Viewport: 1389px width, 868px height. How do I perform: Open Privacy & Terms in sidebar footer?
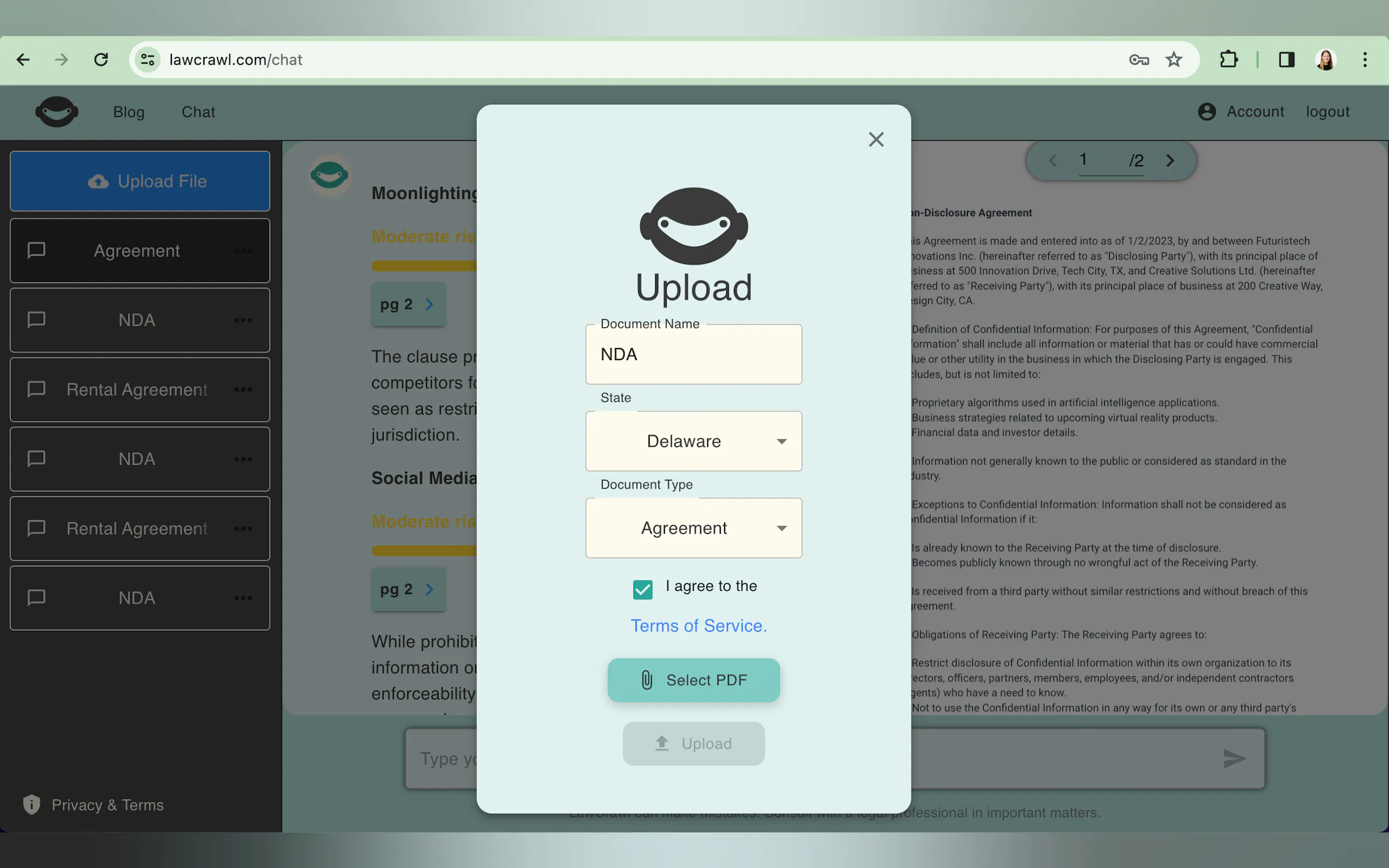click(107, 805)
